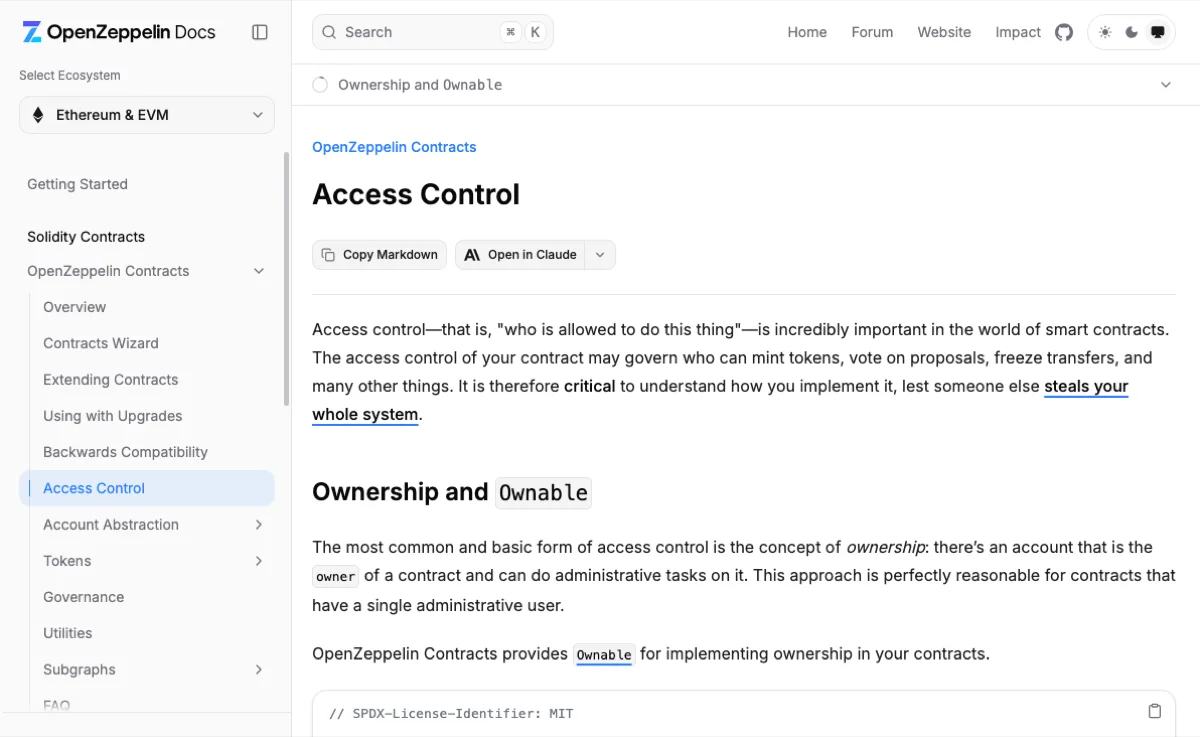Viewport: 1200px width, 737px height.
Task: Open Contracts Wizard page
Action: (101, 343)
